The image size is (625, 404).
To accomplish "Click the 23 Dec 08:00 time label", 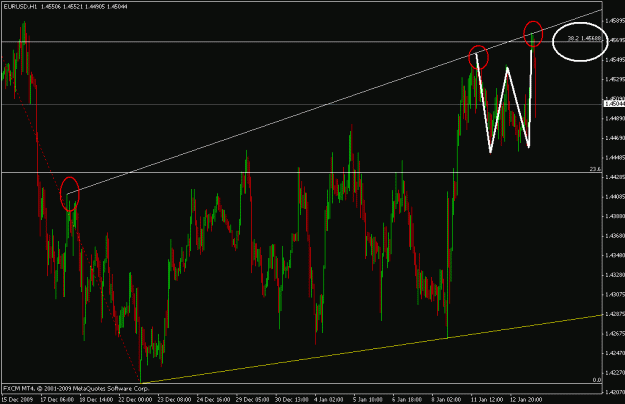I will pyautogui.click(x=174, y=399).
